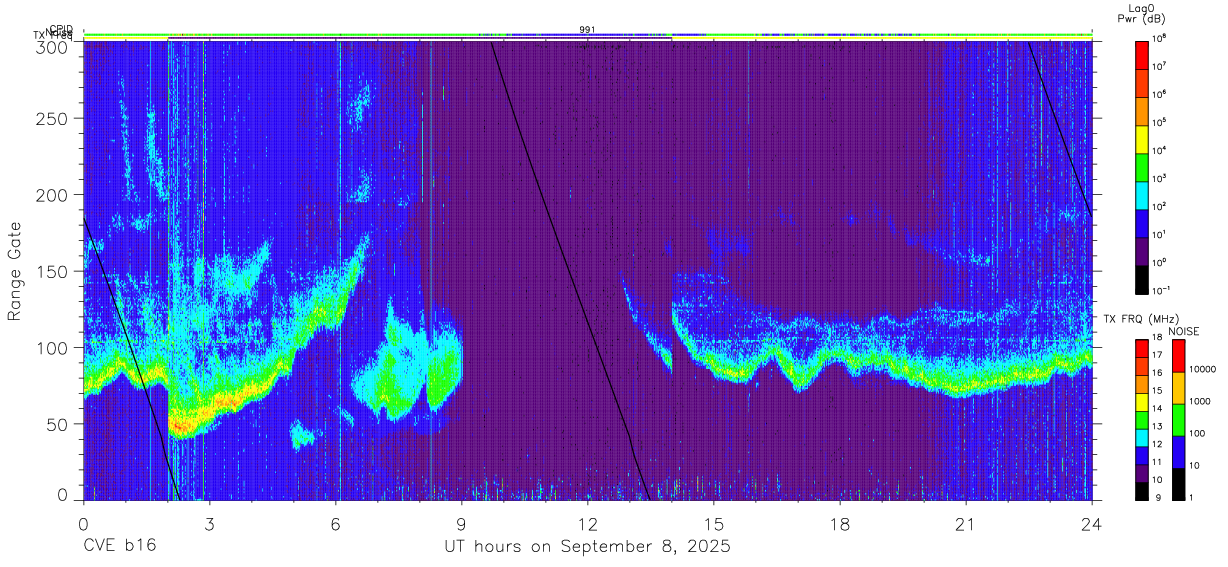Click the blue segment of NOISE color bar
Screen dimensions: 1228x567
1178,452
